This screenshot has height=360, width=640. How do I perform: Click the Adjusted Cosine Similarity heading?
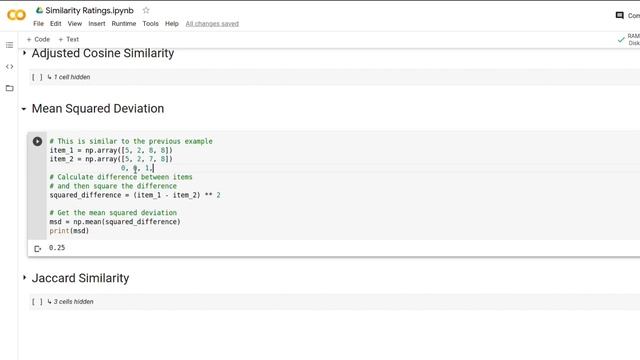pos(103,53)
